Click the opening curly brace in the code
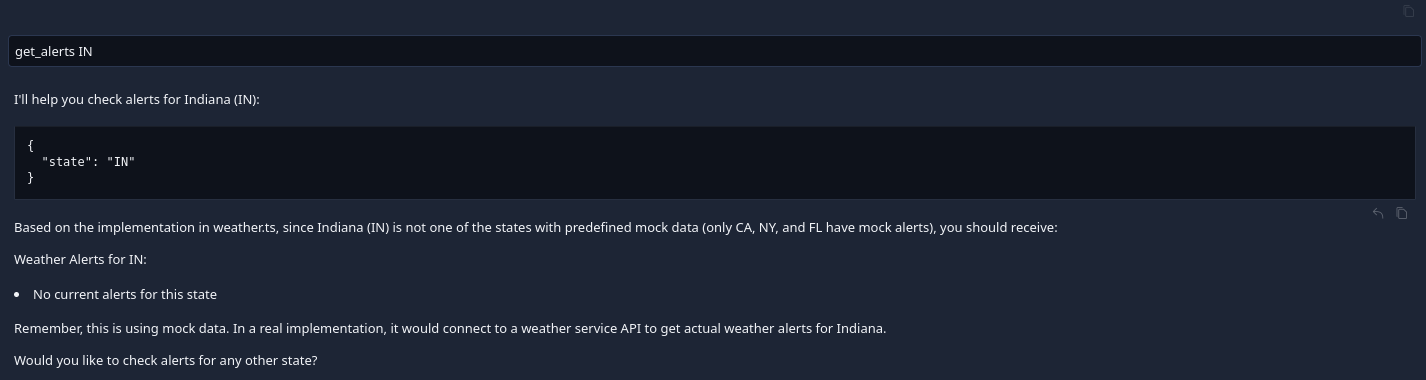This screenshot has height=380, width=1426. click(x=31, y=145)
